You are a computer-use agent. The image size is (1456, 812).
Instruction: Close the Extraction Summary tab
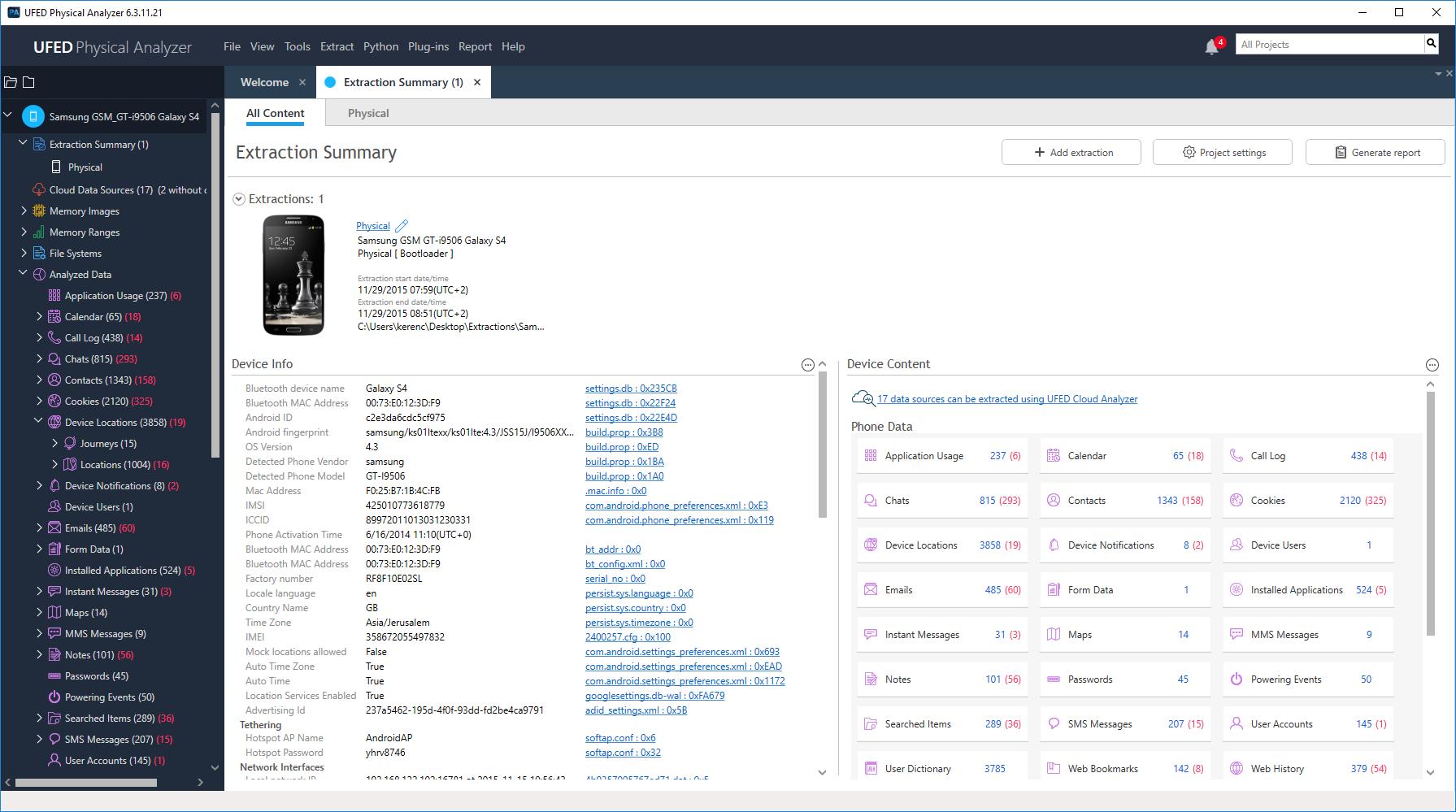coord(477,82)
